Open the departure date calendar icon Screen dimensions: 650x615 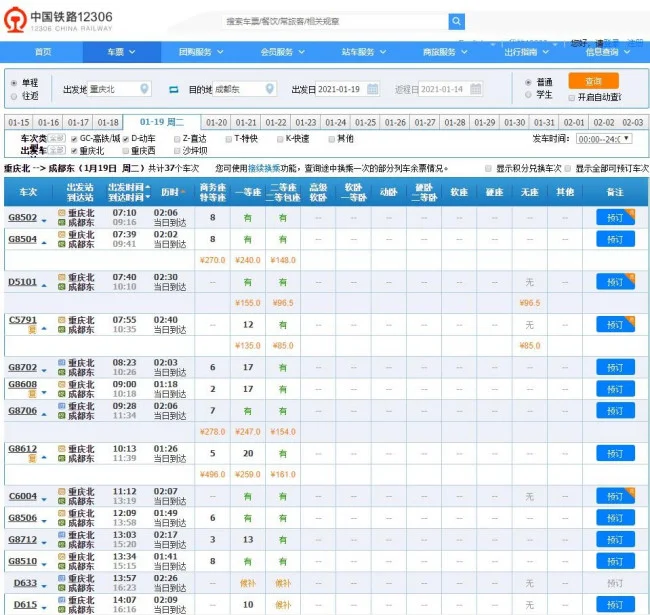pos(373,89)
